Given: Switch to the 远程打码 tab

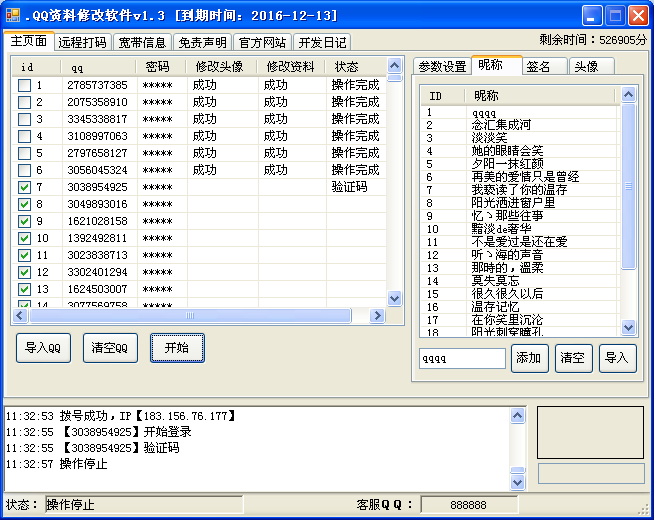Looking at the screenshot, I should click(82, 42).
